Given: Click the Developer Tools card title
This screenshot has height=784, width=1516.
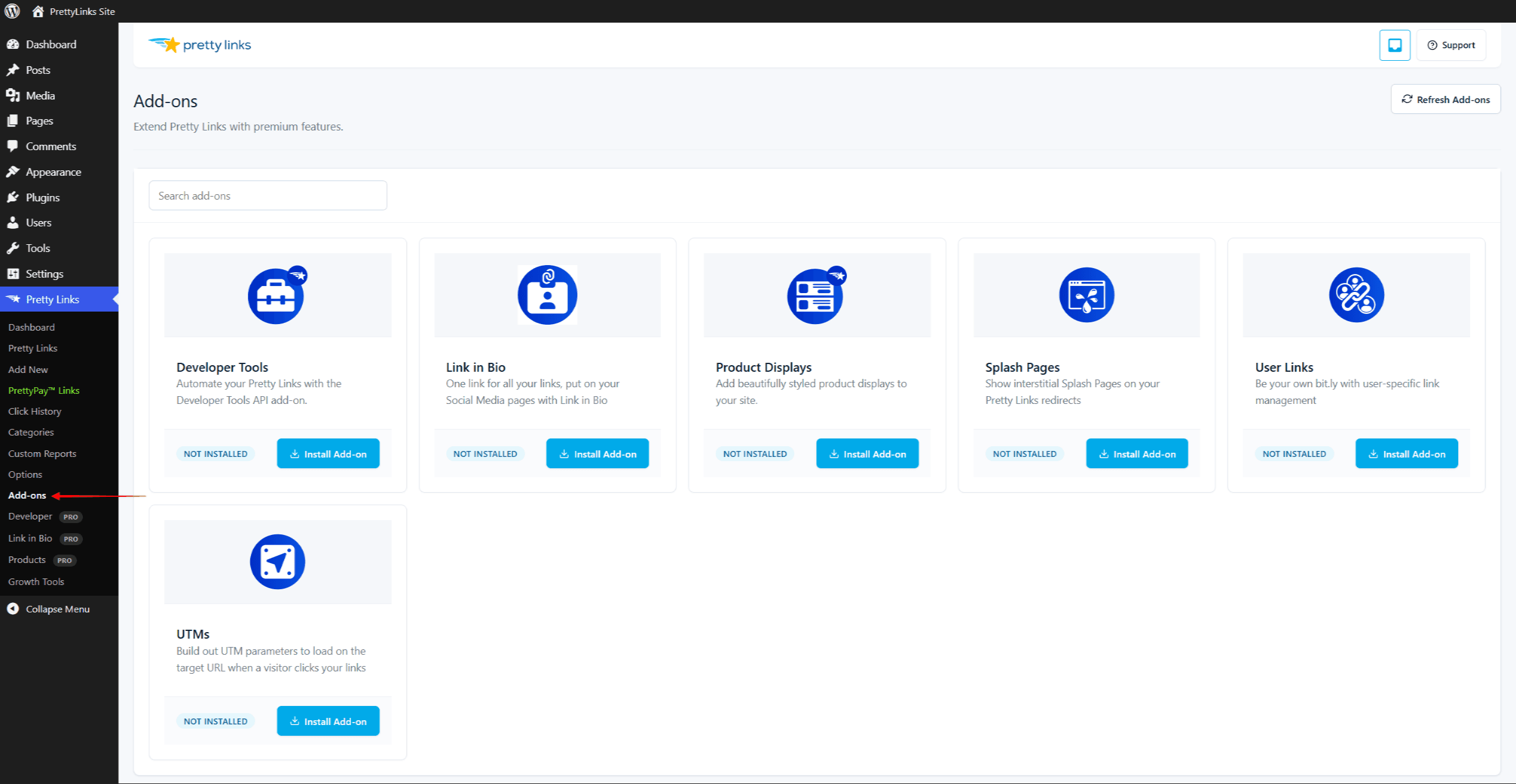Looking at the screenshot, I should coord(222,367).
